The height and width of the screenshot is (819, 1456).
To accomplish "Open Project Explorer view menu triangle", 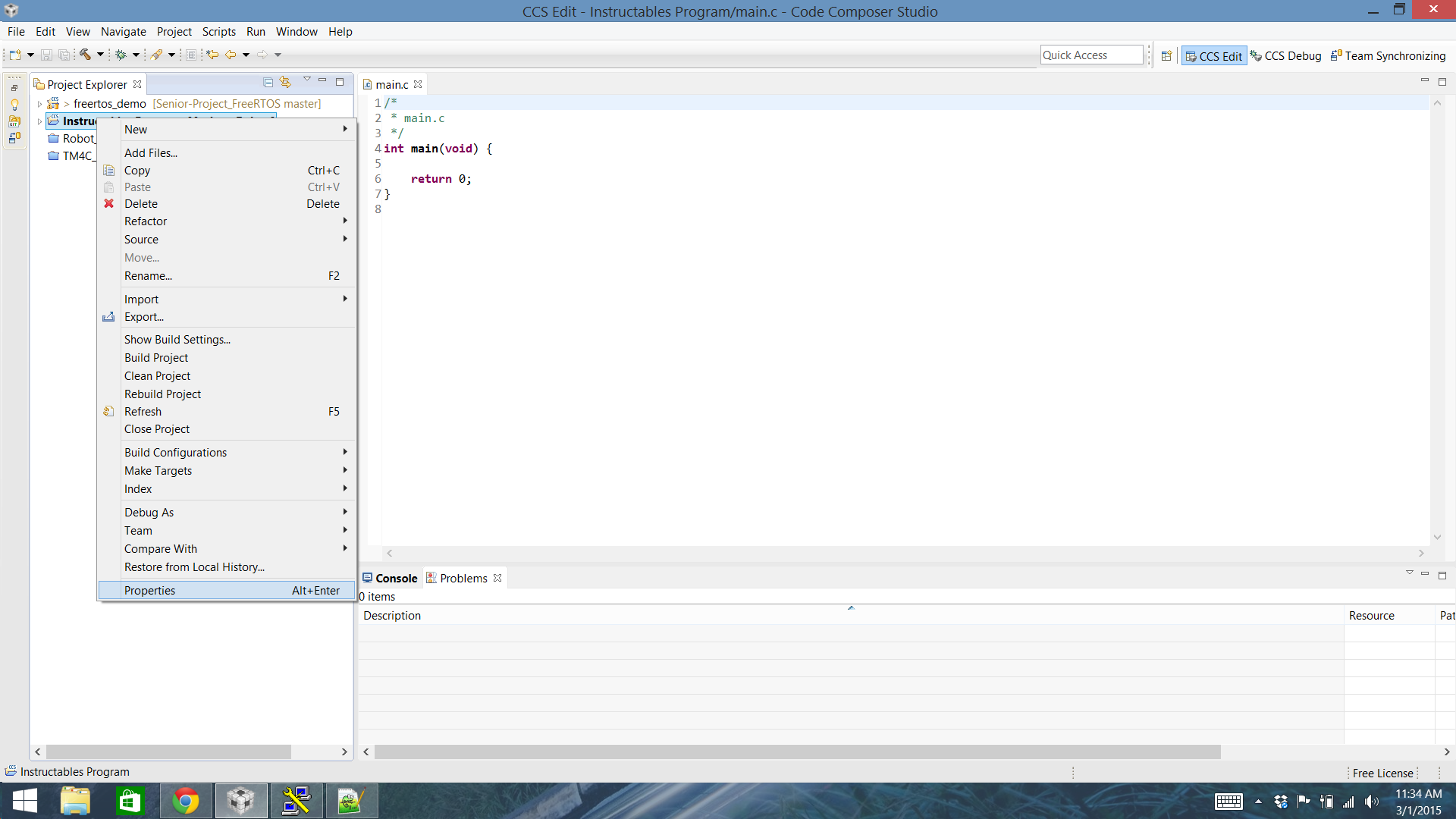I will click(x=306, y=79).
